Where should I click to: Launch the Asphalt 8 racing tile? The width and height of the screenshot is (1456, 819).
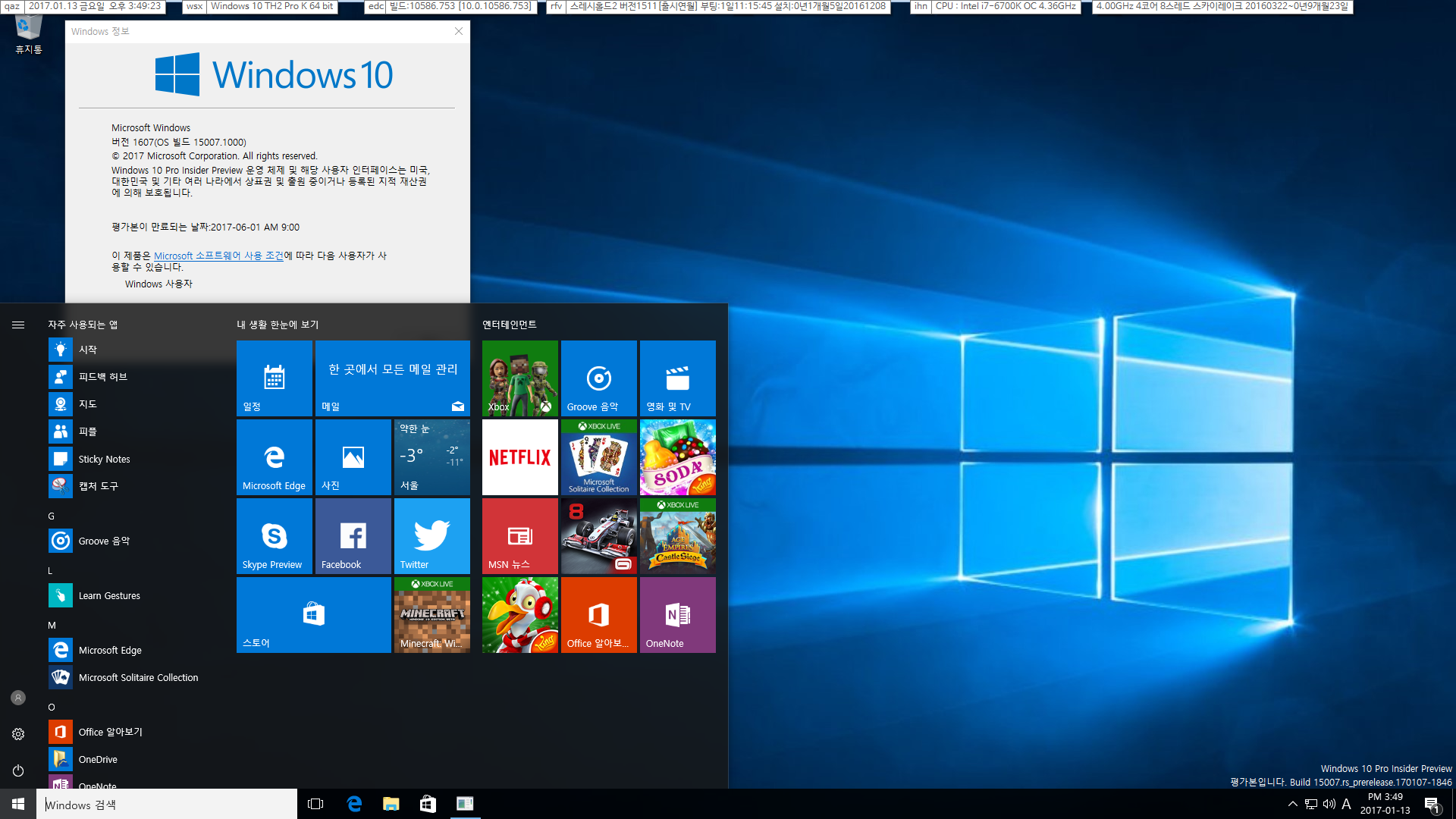pos(599,536)
